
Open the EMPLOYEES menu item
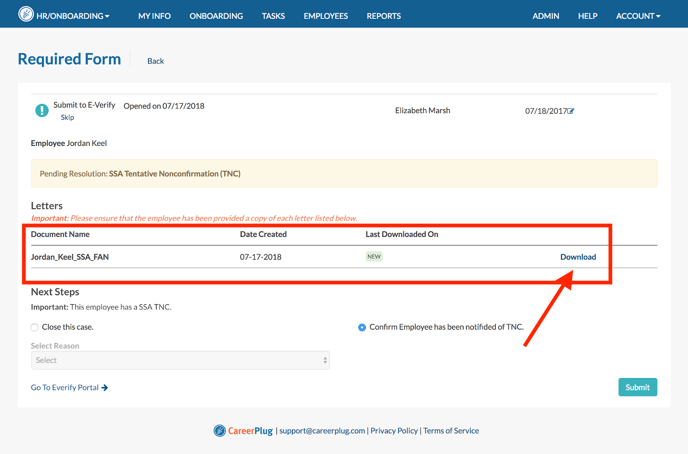click(x=326, y=16)
